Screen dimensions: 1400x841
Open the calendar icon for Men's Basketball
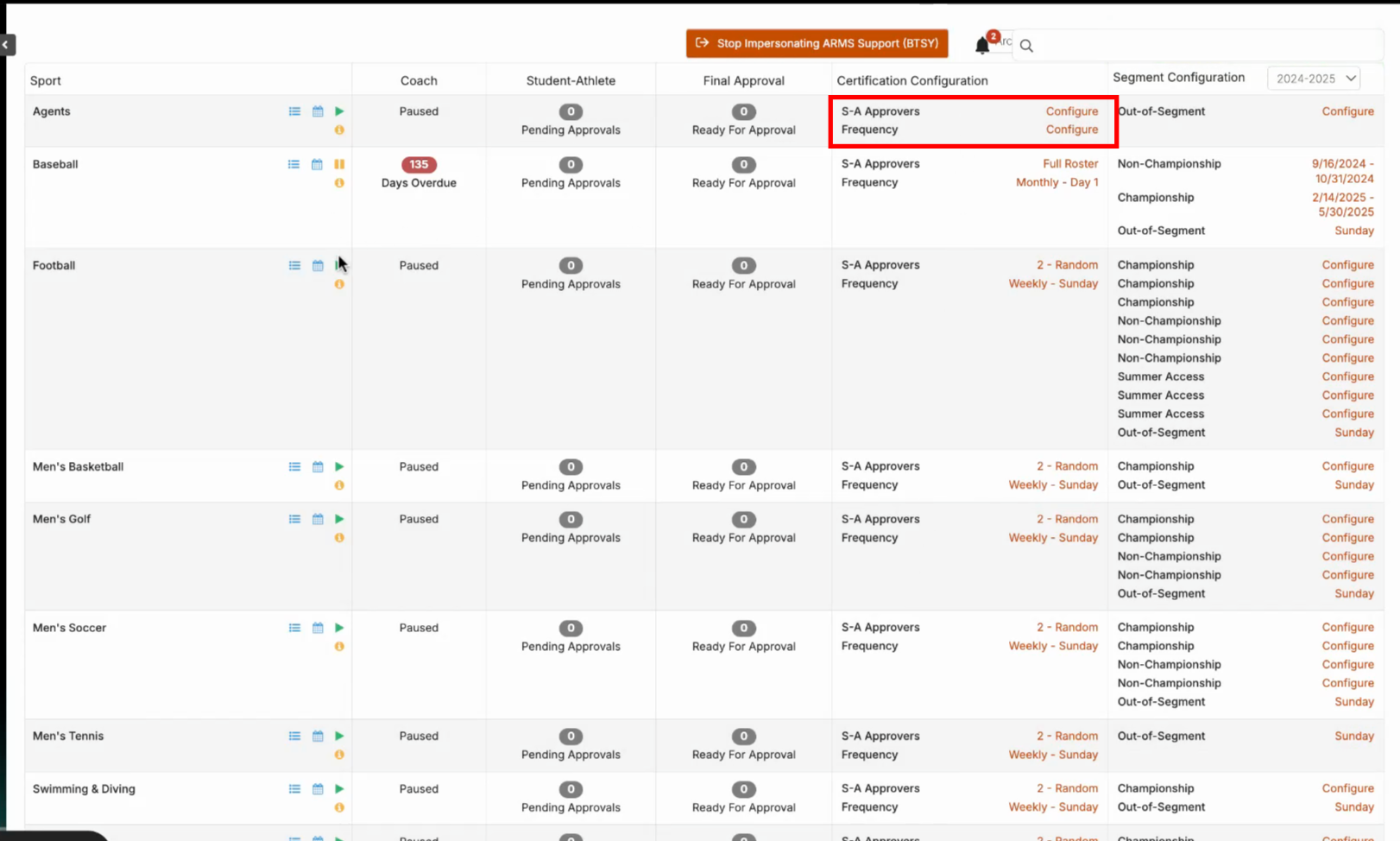(x=318, y=466)
